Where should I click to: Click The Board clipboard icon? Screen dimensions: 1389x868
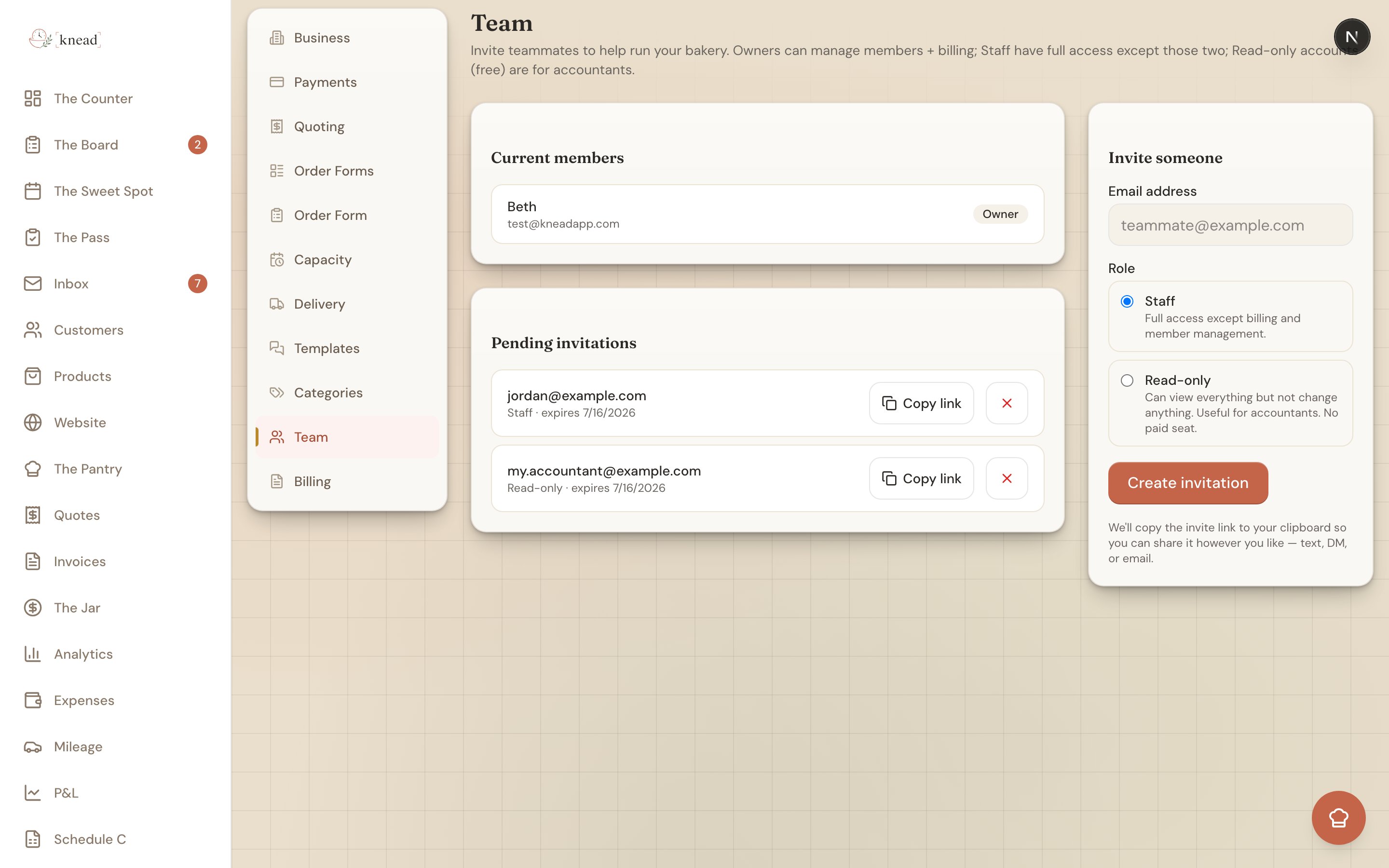tap(33, 145)
